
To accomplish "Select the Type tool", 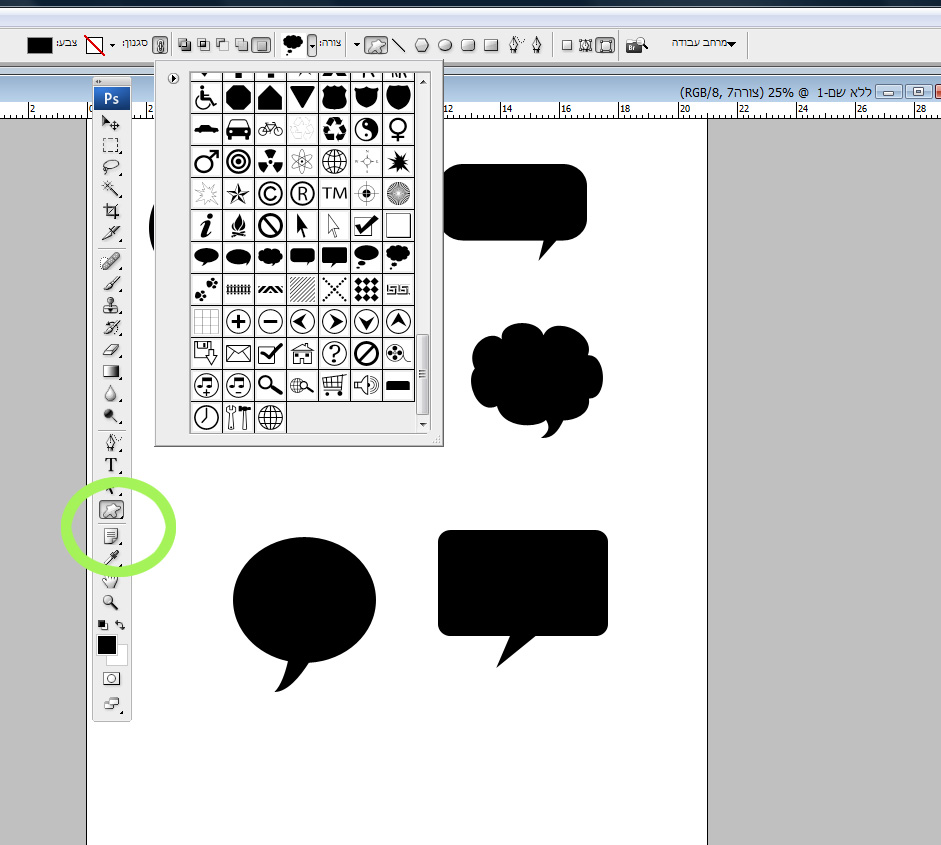I will tap(111, 465).
